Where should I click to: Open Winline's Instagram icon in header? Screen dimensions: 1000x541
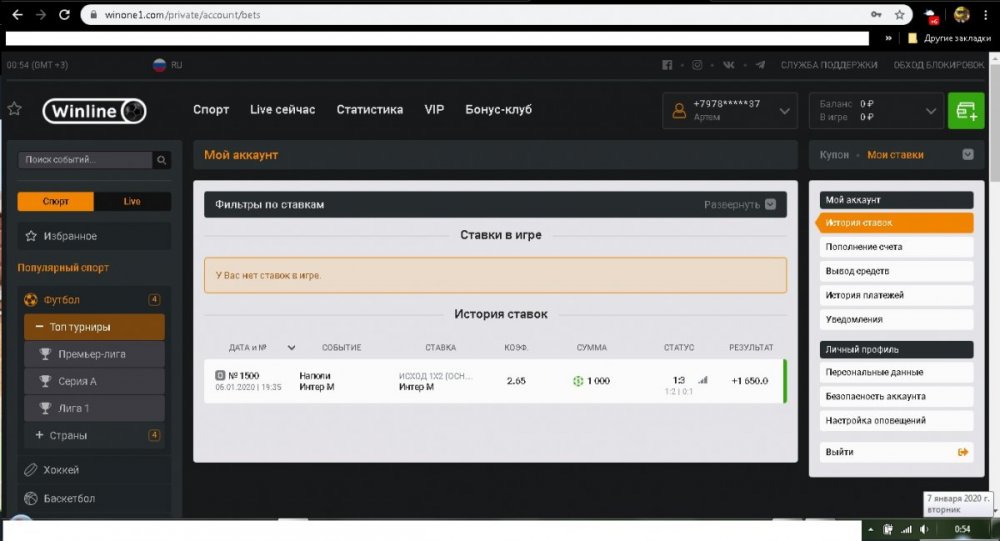point(697,65)
